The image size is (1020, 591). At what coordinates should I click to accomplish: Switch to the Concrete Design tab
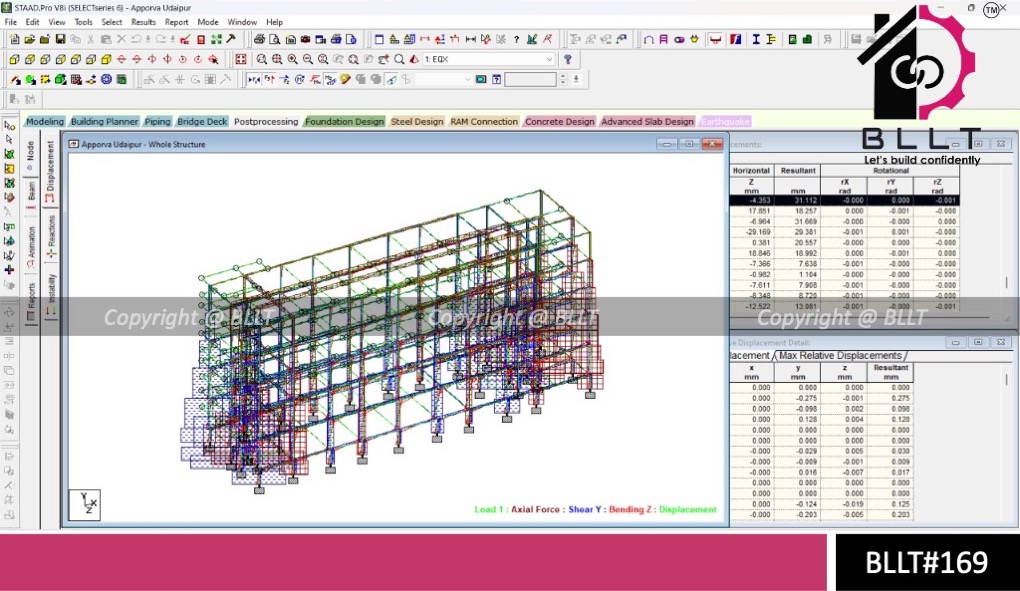(559, 122)
